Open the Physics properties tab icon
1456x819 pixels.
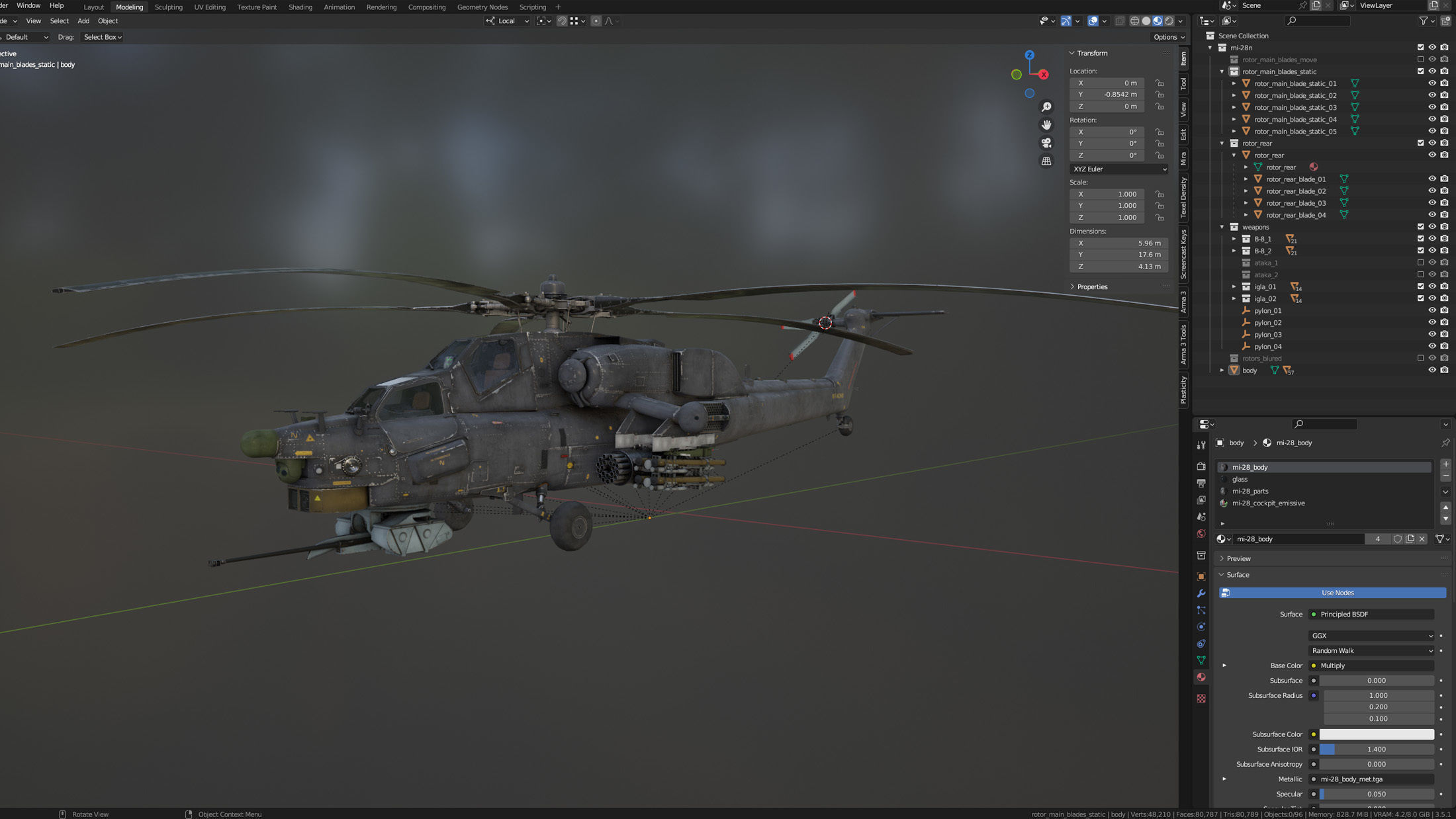click(x=1201, y=626)
